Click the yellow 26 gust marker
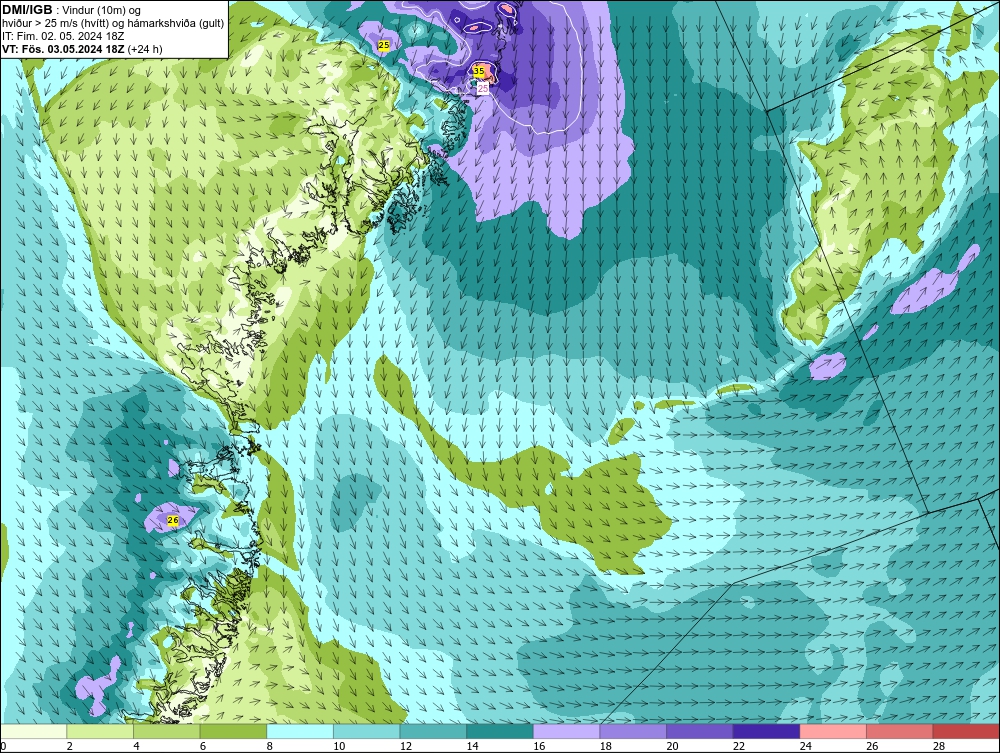1000x753 pixels. point(173,520)
